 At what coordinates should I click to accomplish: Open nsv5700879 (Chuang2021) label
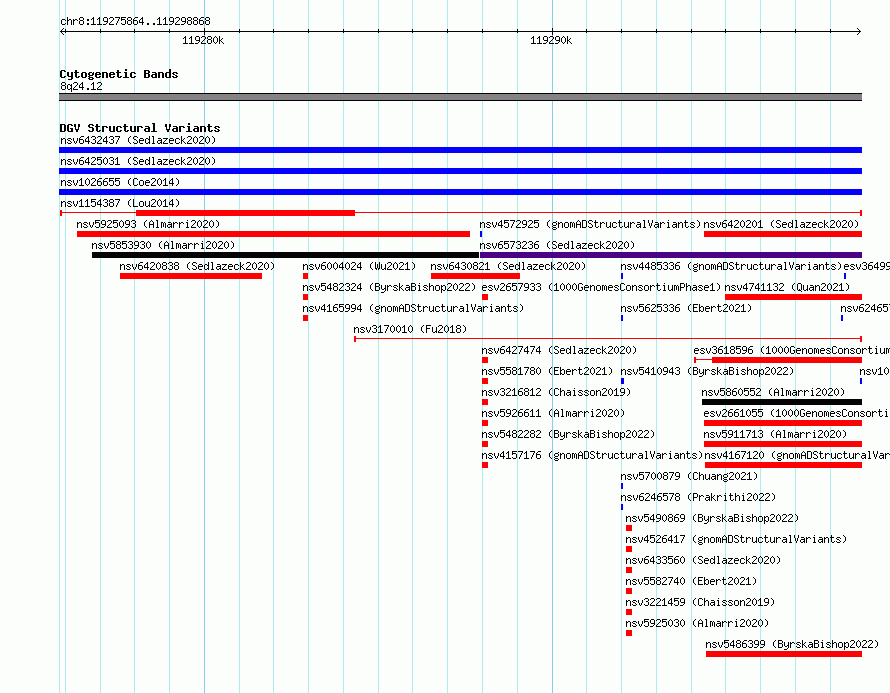[689, 476]
